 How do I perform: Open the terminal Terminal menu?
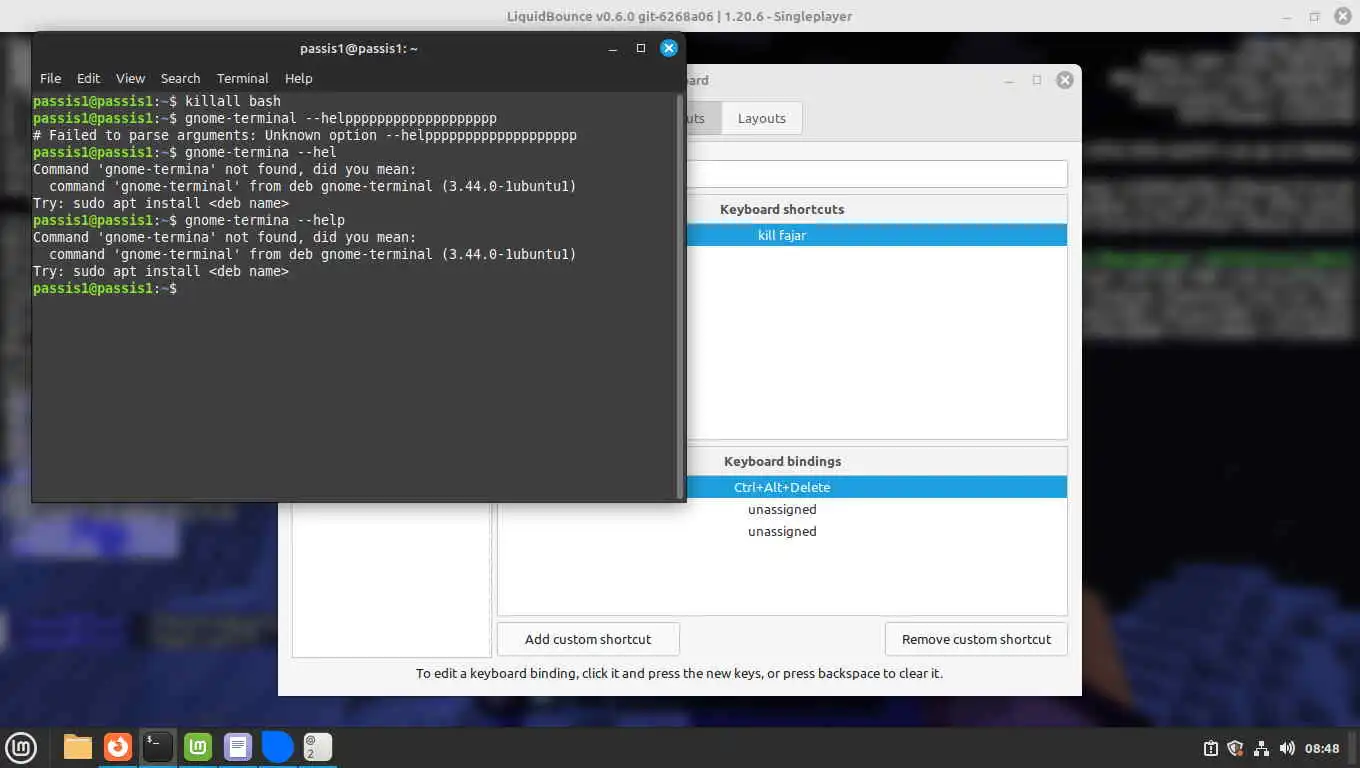coord(243,78)
